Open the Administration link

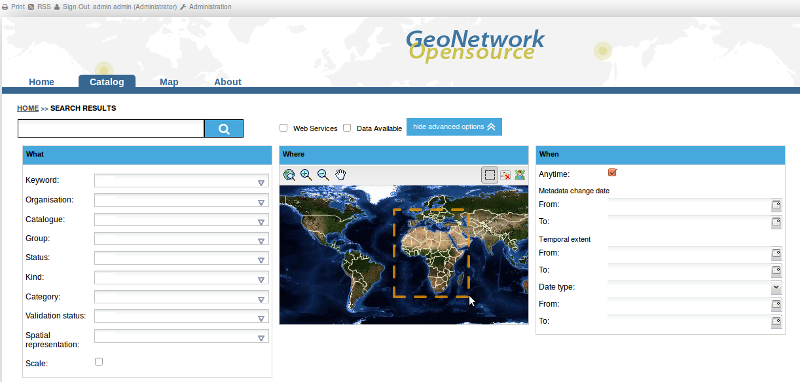tap(210, 7)
